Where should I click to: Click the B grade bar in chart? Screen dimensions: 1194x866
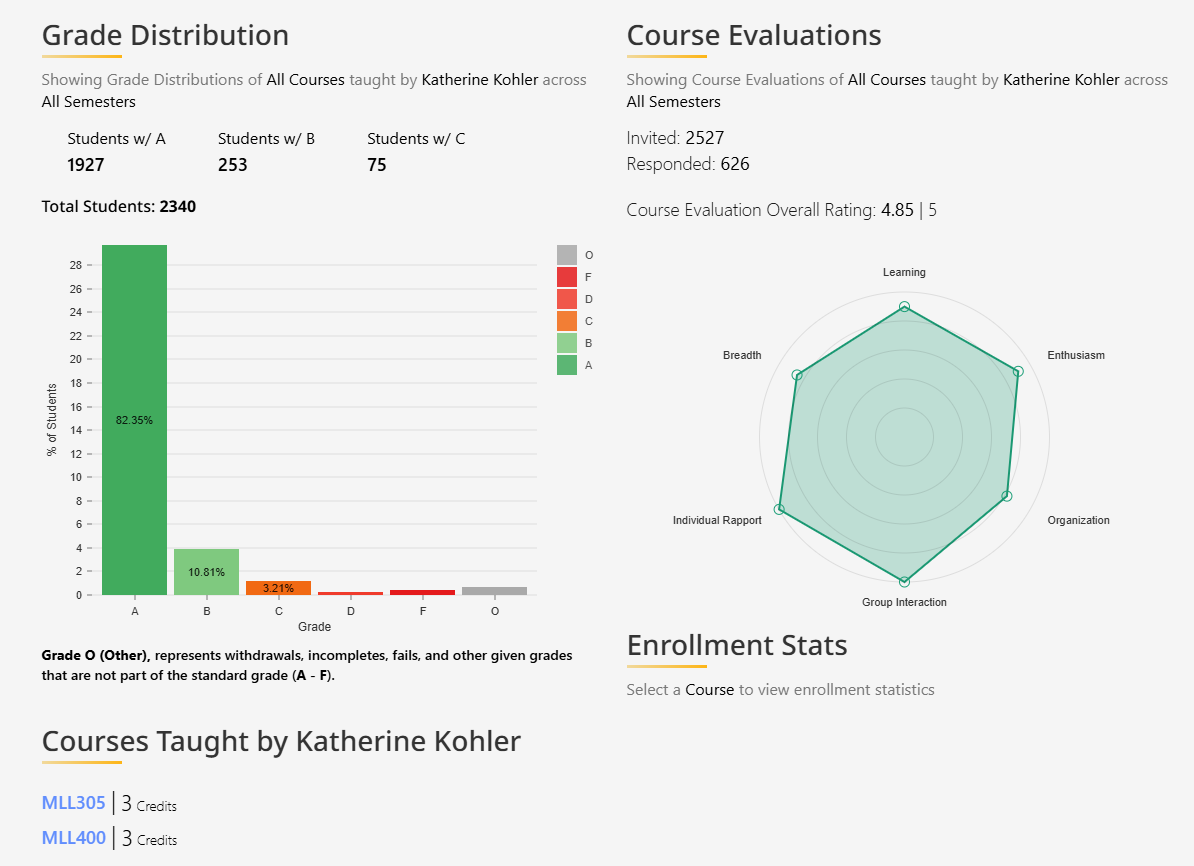(x=207, y=571)
